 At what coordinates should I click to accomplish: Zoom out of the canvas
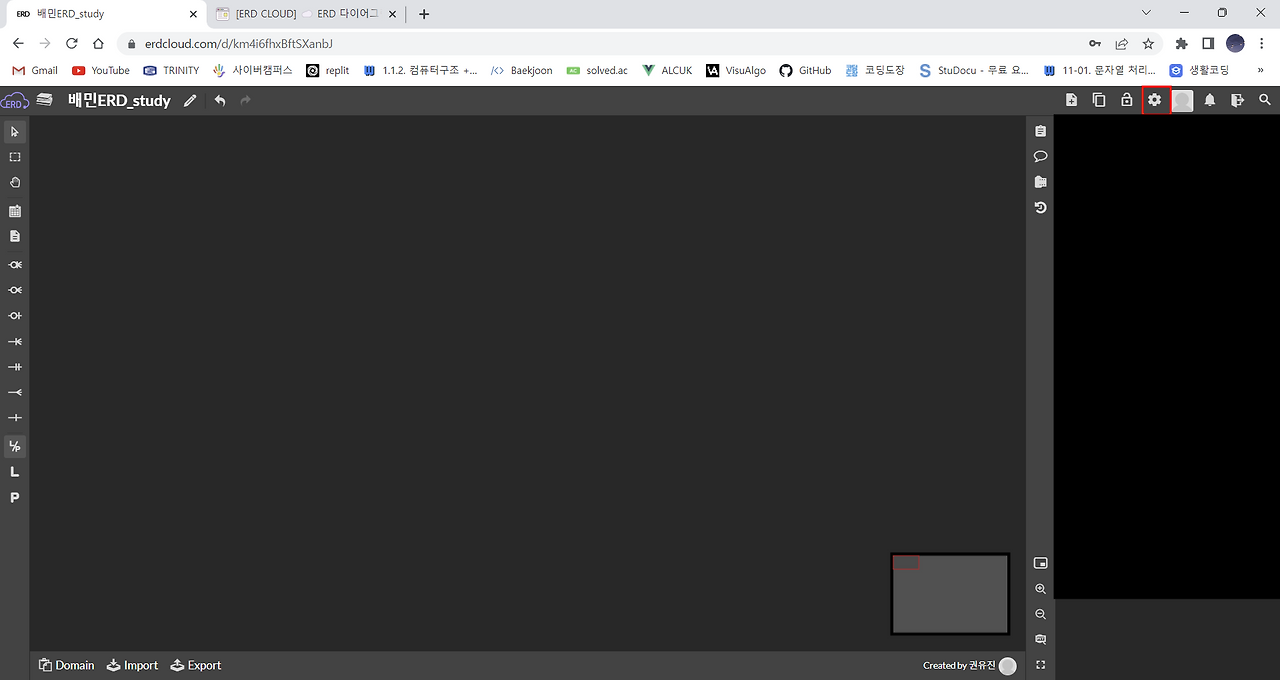(x=1041, y=614)
